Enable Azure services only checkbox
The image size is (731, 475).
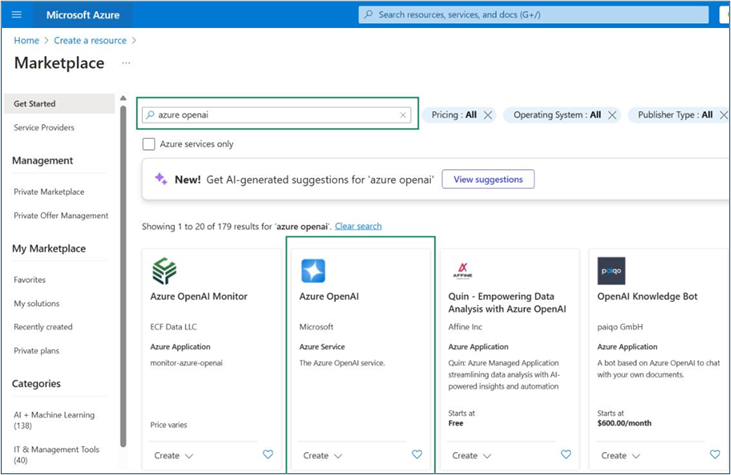(x=149, y=144)
